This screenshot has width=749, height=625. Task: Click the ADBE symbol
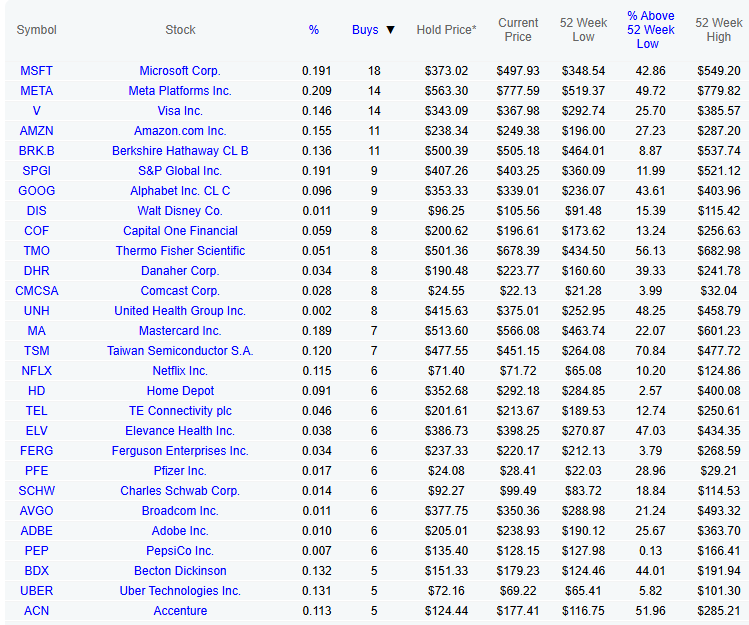[x=36, y=532]
